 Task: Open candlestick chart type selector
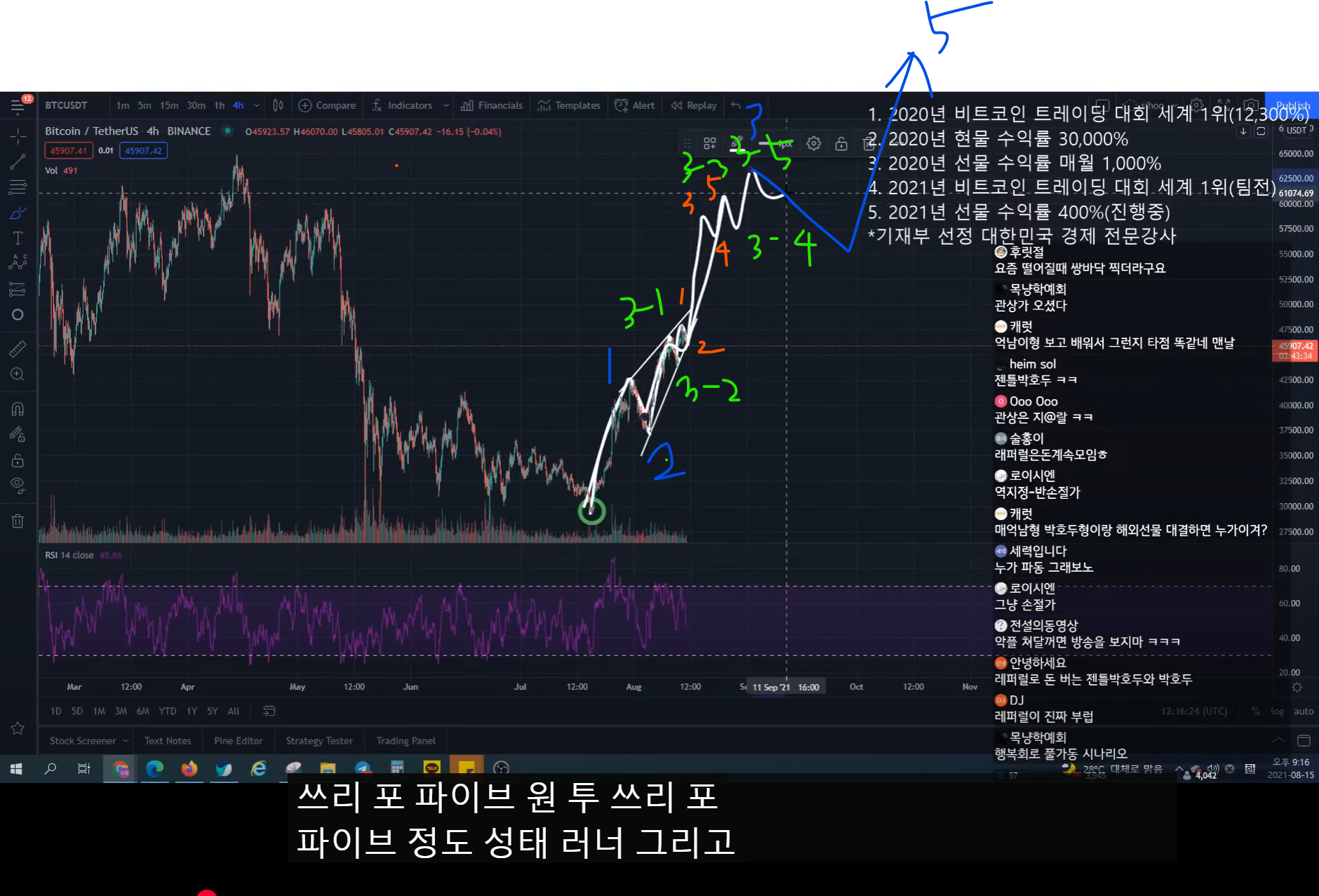coord(278,105)
